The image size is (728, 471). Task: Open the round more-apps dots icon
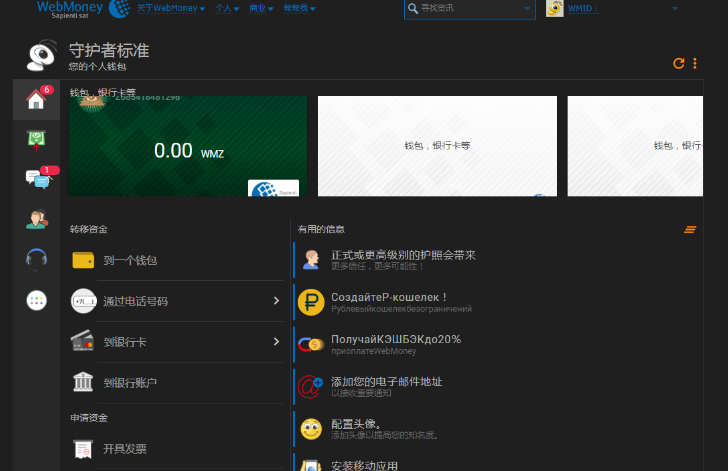[36, 299]
